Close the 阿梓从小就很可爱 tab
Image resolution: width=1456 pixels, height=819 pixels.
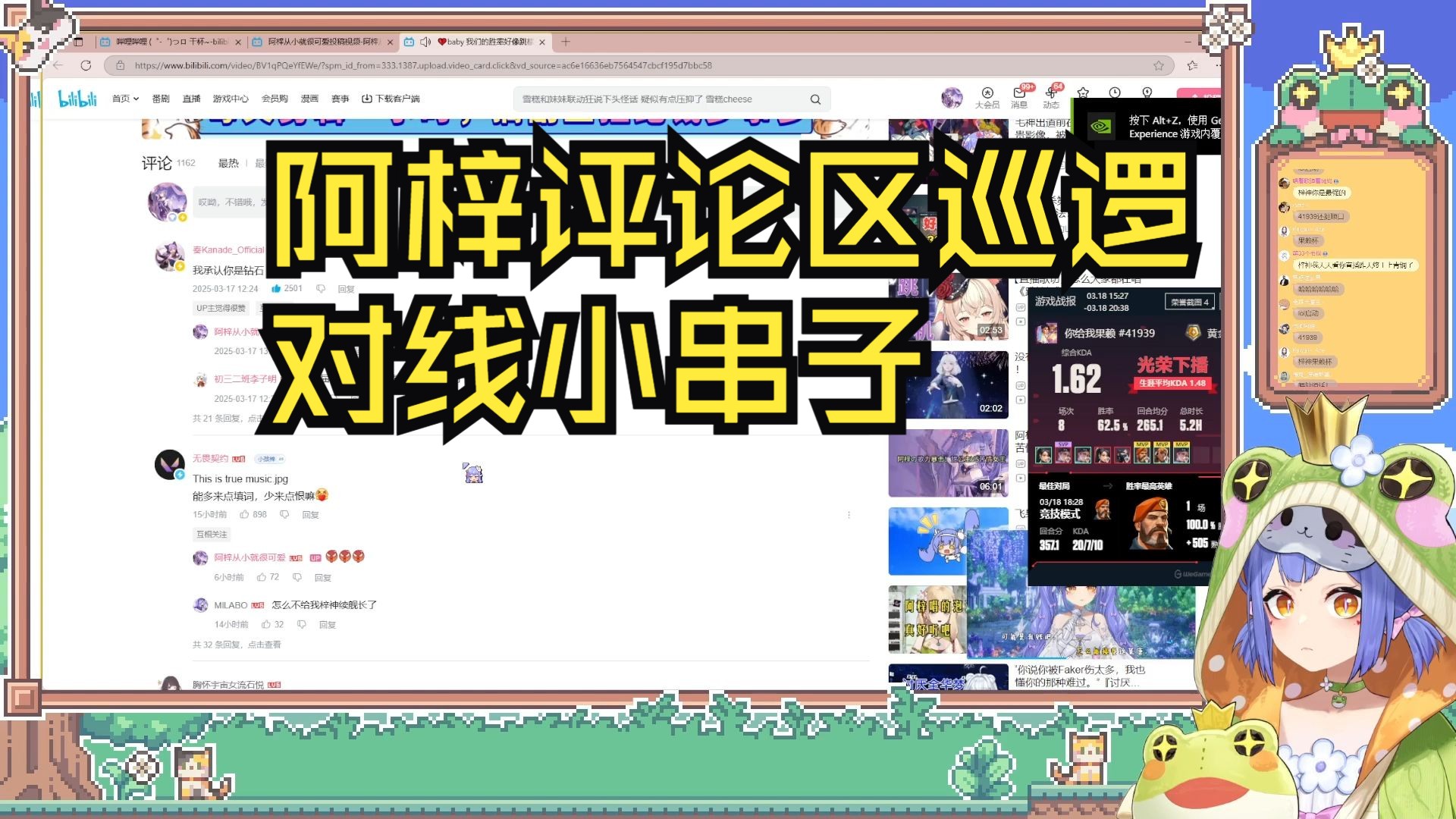[x=390, y=42]
